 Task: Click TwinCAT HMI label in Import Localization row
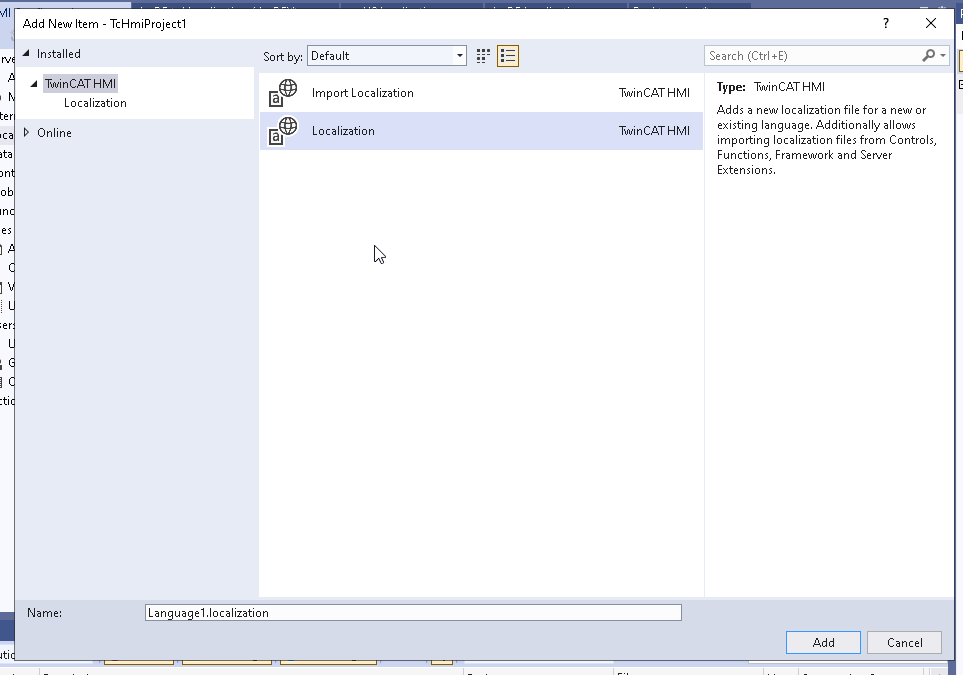tap(654, 93)
